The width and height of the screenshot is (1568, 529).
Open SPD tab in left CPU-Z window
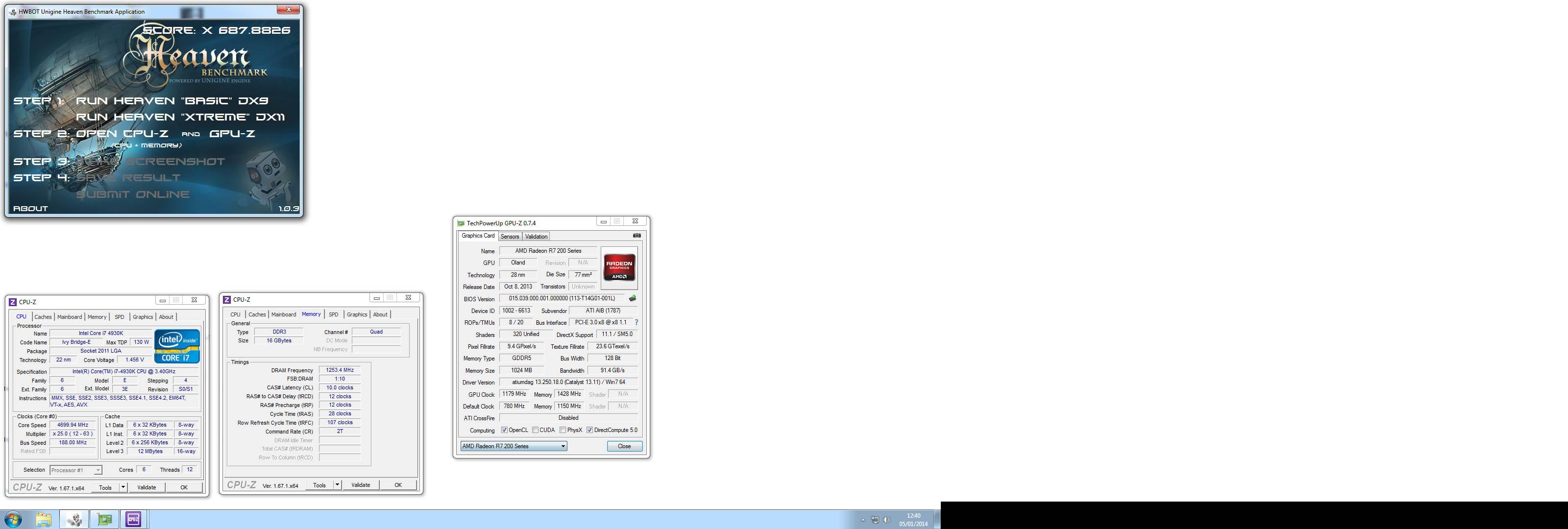coord(119,317)
